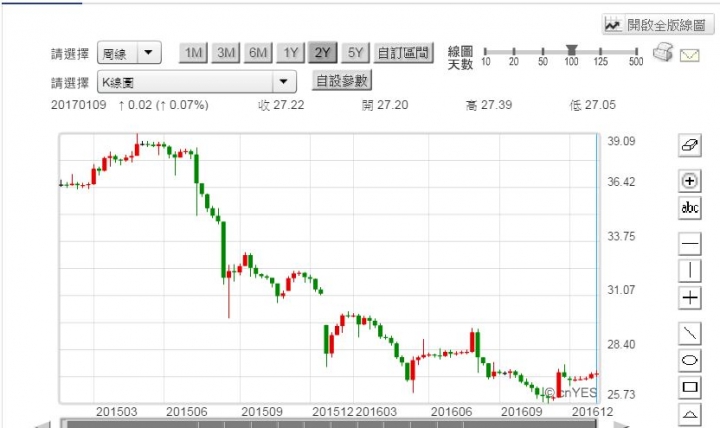Switch chart range to 6M

click(x=258, y=53)
